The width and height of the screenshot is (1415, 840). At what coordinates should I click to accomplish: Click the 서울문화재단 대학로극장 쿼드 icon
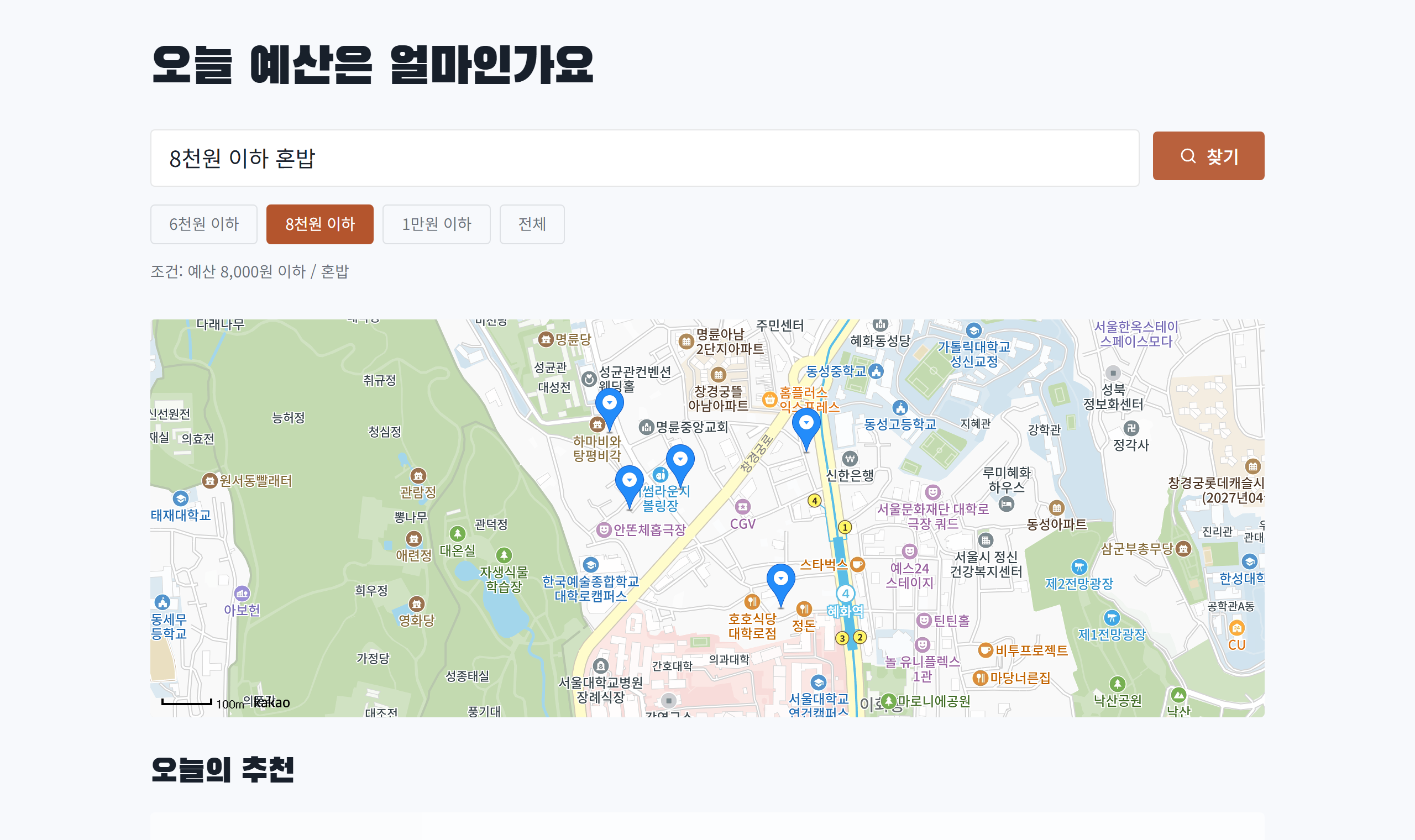pos(933,492)
